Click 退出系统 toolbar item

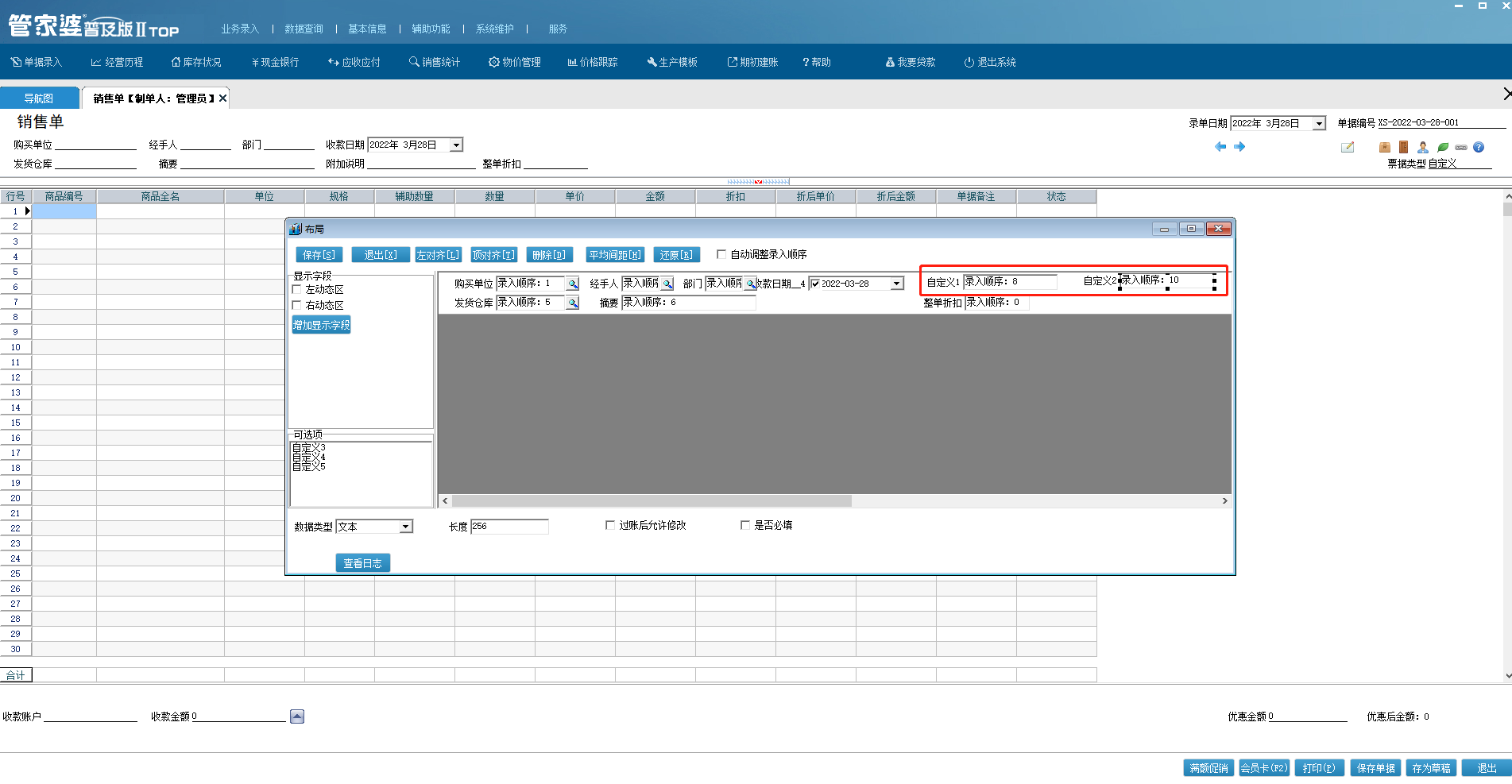pos(990,62)
